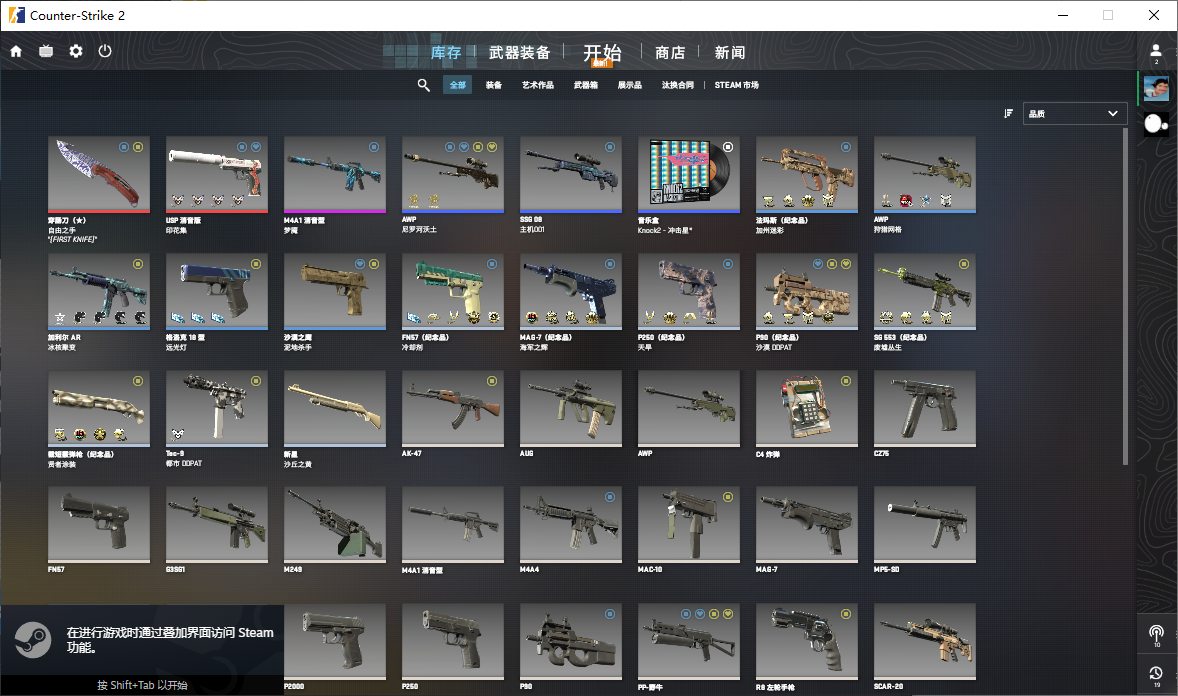Viewport: 1178px width, 696px height.
Task: Click the Steam logo in overlay notice
Action: click(33, 640)
